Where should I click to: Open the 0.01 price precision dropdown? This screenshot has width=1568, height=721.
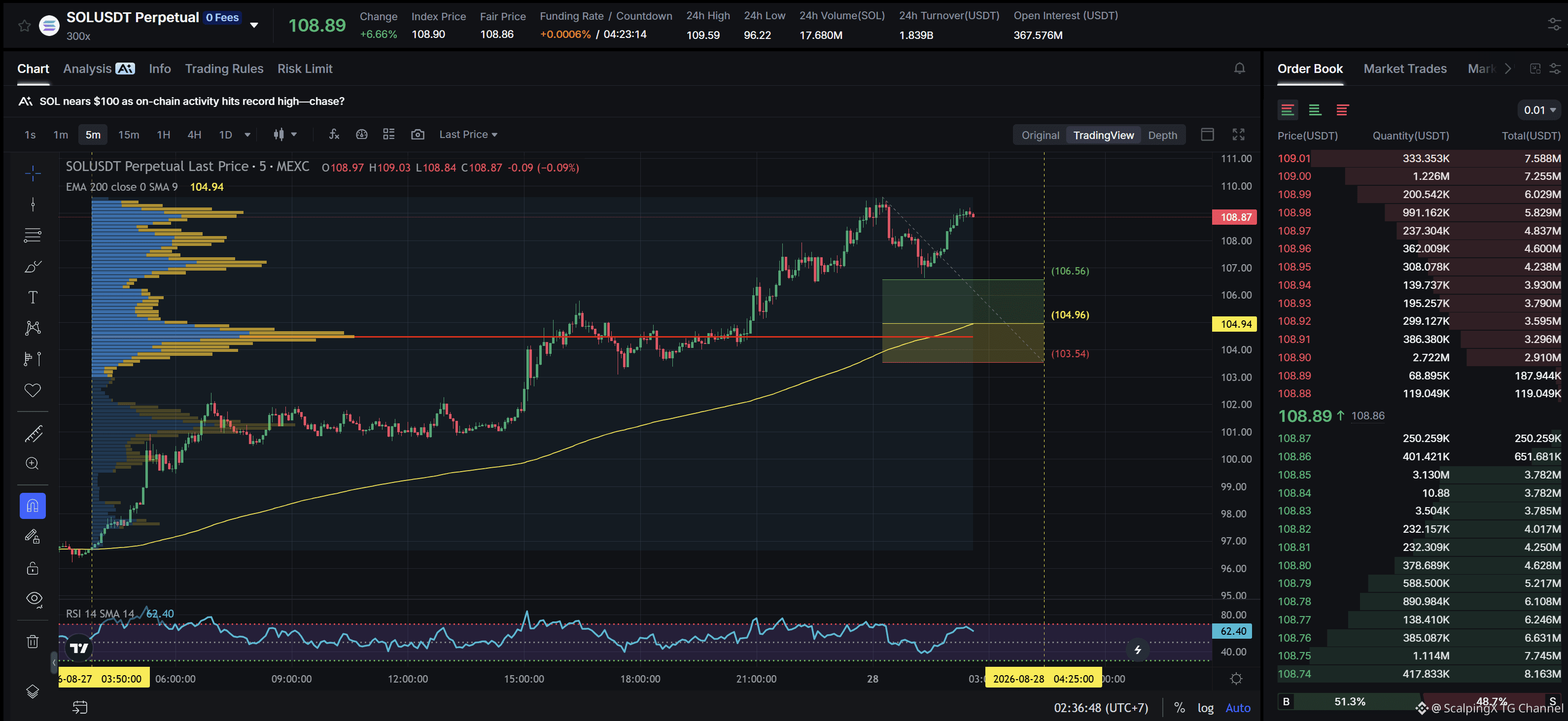[1539, 110]
